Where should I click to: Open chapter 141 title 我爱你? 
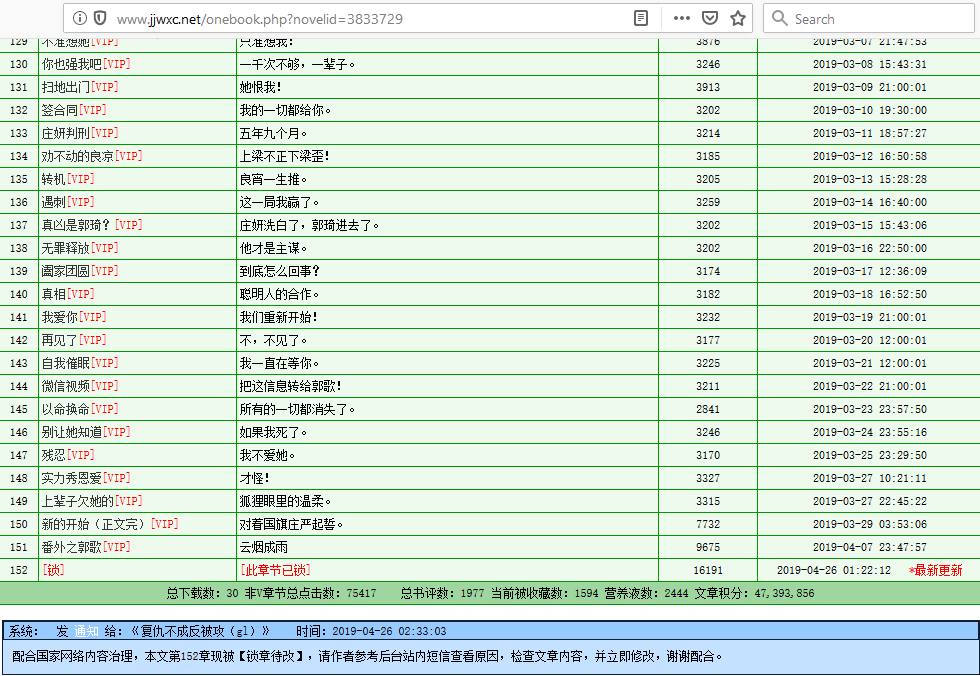tap(59, 317)
